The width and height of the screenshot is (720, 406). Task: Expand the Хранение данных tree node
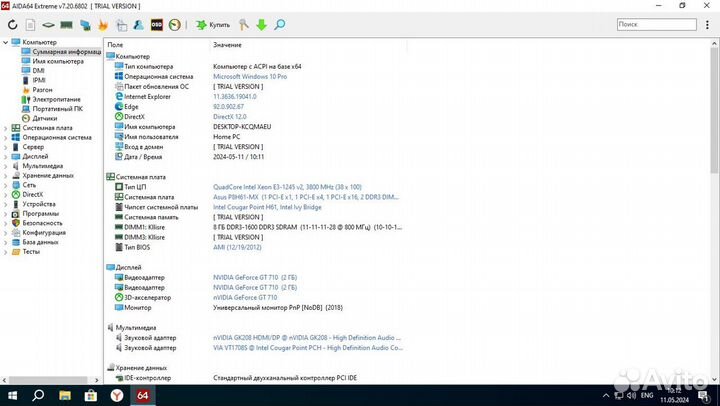(7, 175)
